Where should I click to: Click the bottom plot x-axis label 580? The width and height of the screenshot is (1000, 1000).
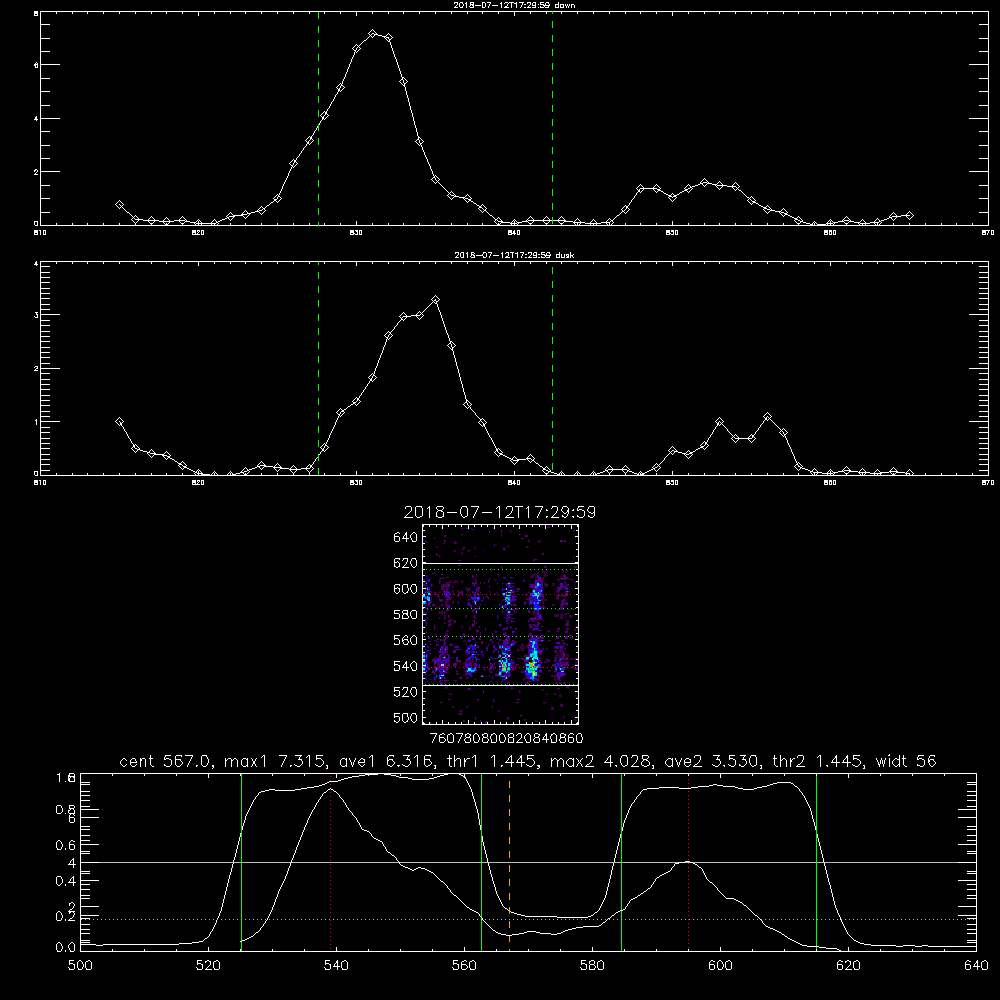point(592,966)
